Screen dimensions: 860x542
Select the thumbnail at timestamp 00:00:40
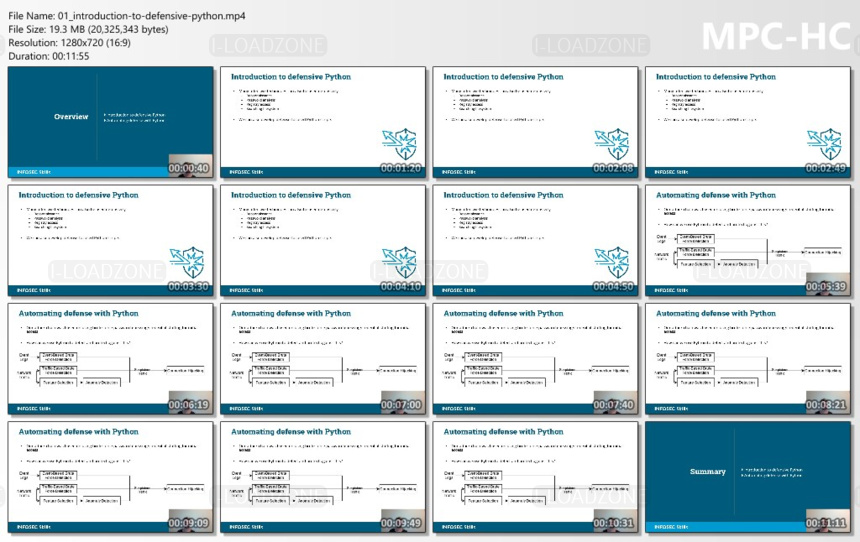tap(110, 122)
